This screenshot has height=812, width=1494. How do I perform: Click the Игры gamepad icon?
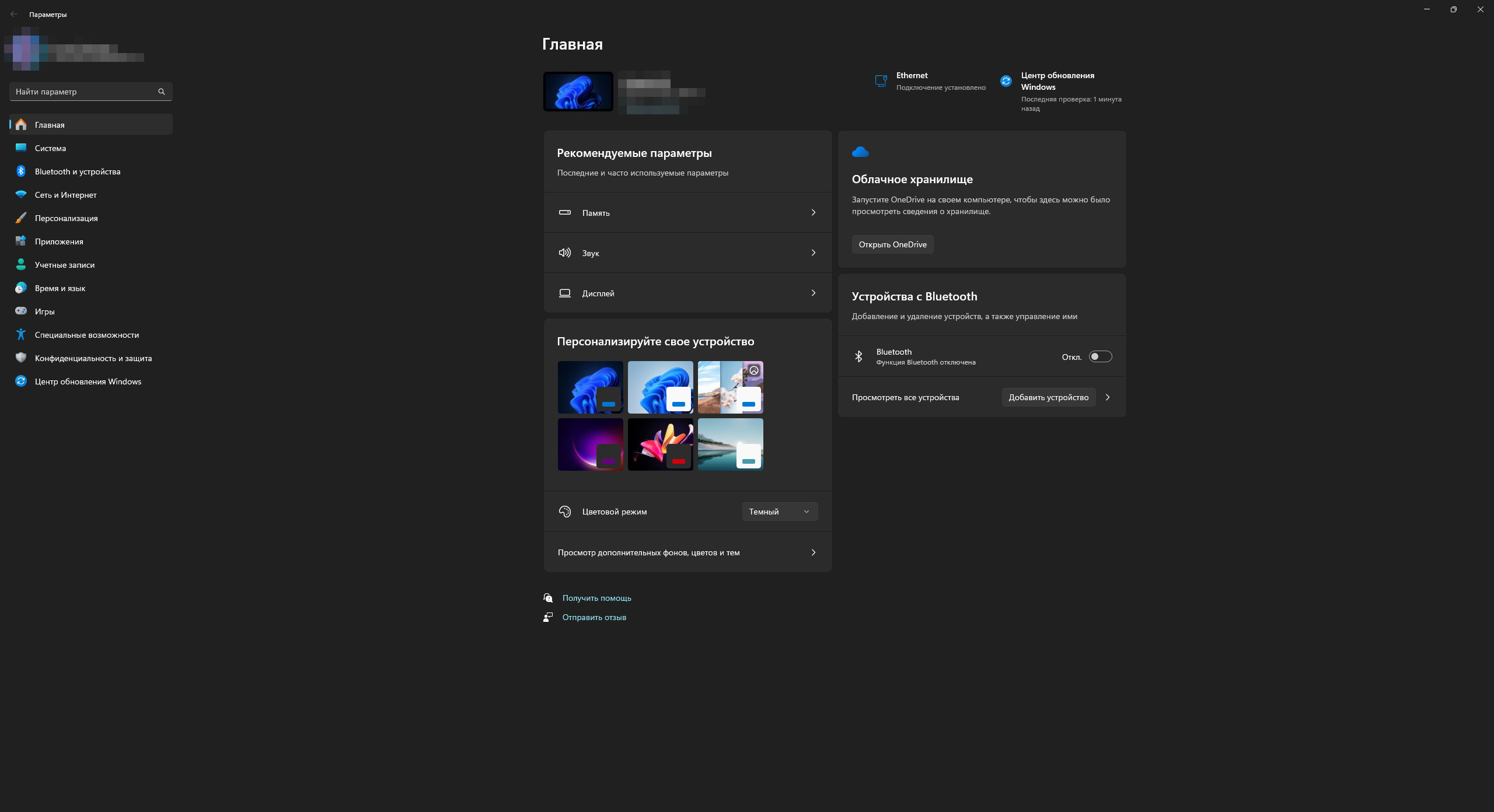point(21,311)
